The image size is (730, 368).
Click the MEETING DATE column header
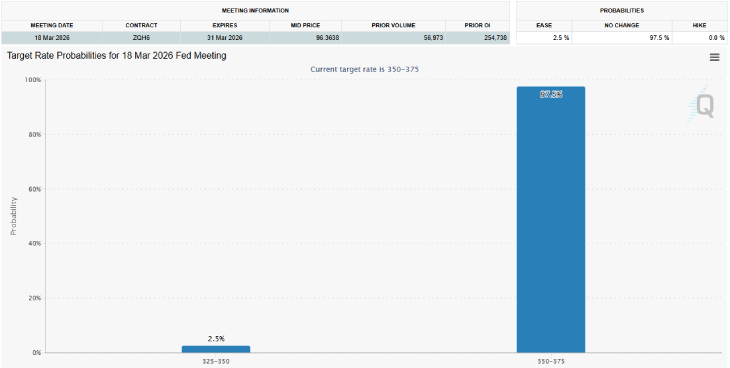[52, 26]
